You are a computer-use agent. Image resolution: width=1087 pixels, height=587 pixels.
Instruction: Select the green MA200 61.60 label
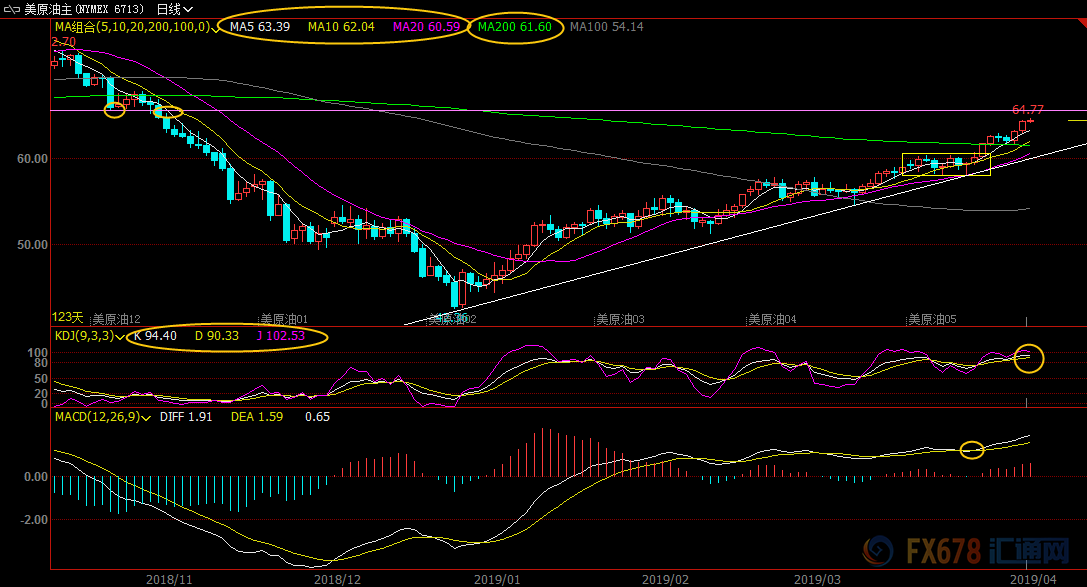[514, 27]
